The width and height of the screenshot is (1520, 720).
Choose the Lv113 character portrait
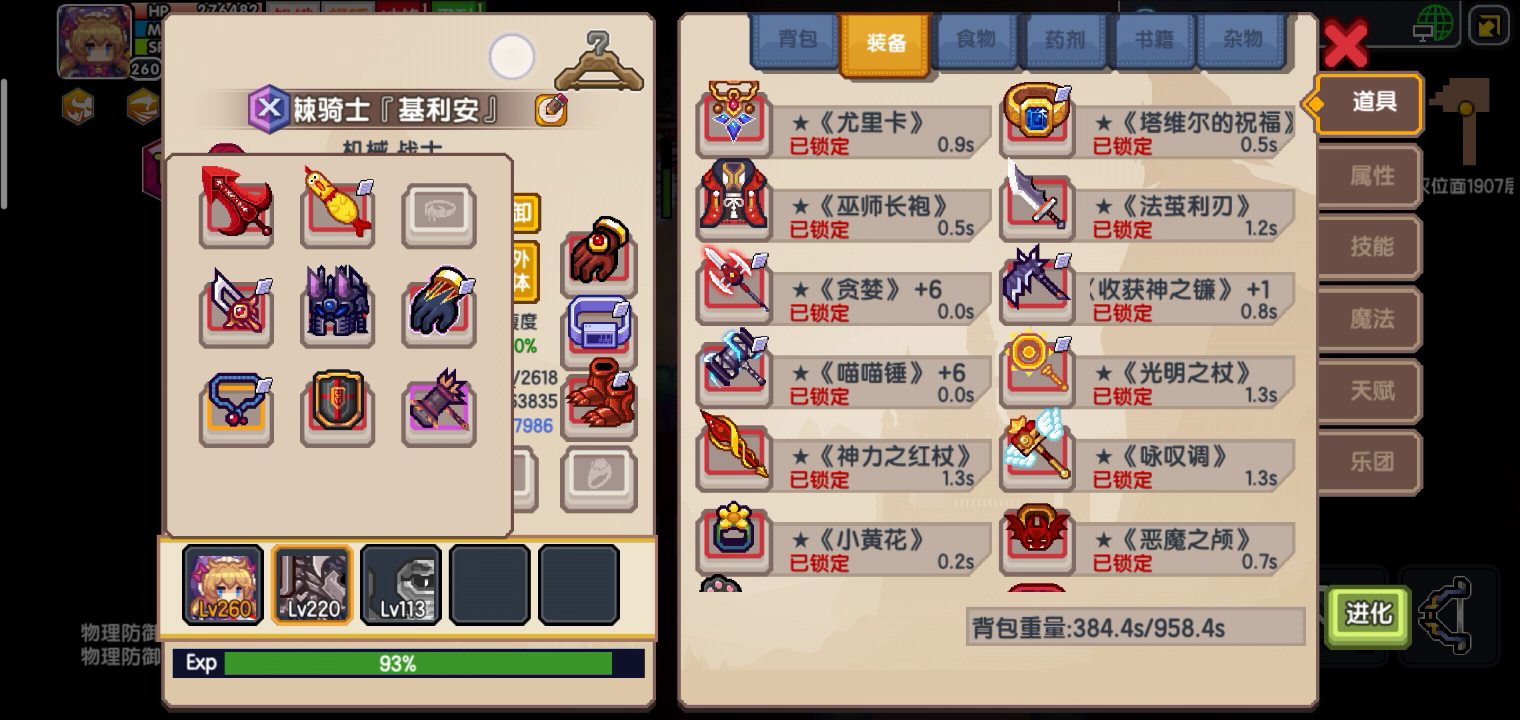(401, 585)
